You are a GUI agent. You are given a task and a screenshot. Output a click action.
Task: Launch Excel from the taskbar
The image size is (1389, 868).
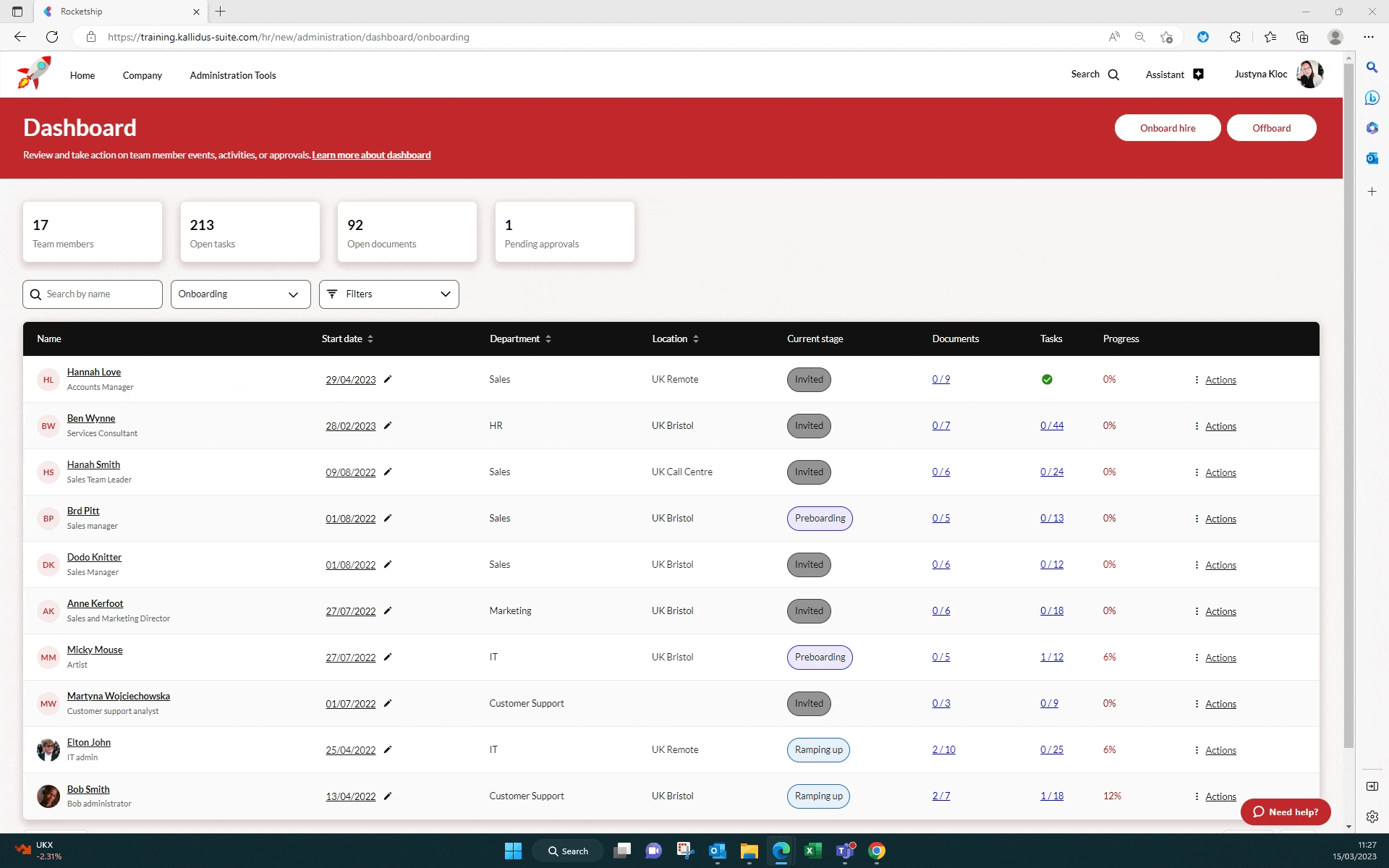pos(814,851)
